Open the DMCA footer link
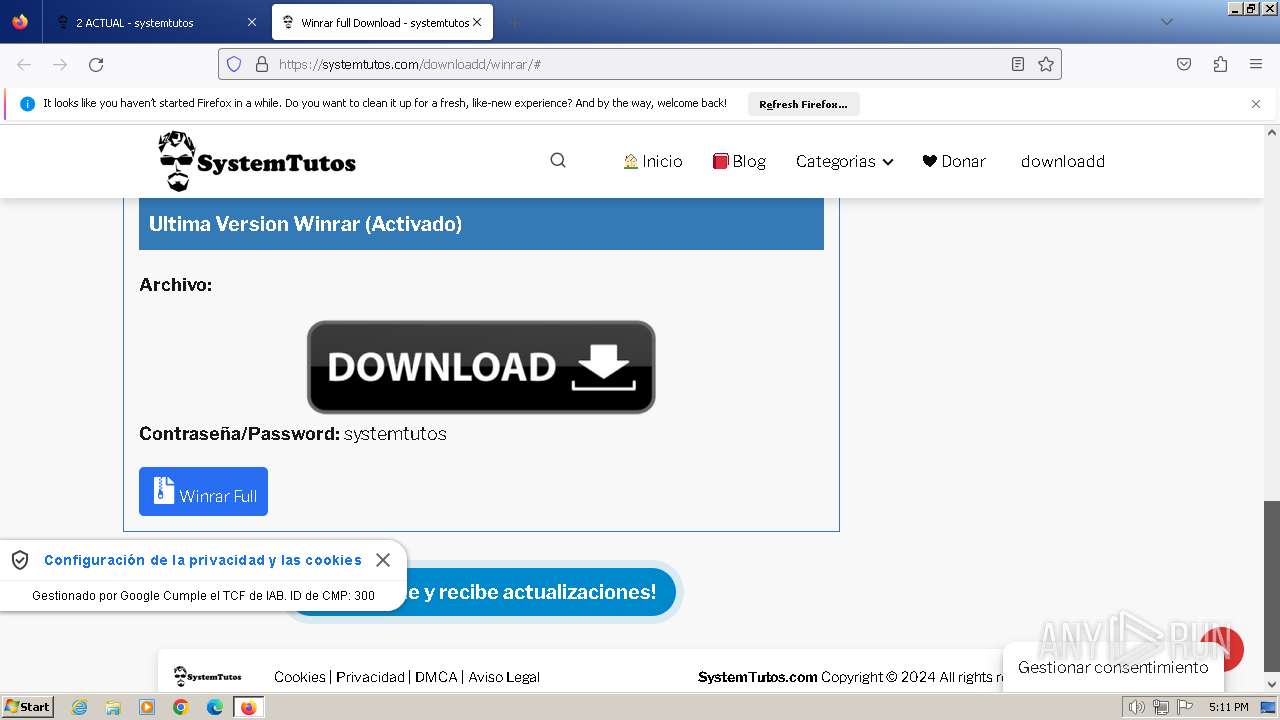1280x720 pixels. pos(436,677)
